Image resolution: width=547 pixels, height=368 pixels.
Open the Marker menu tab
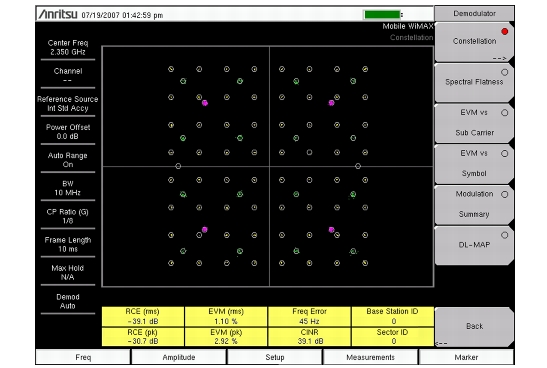click(x=466, y=357)
